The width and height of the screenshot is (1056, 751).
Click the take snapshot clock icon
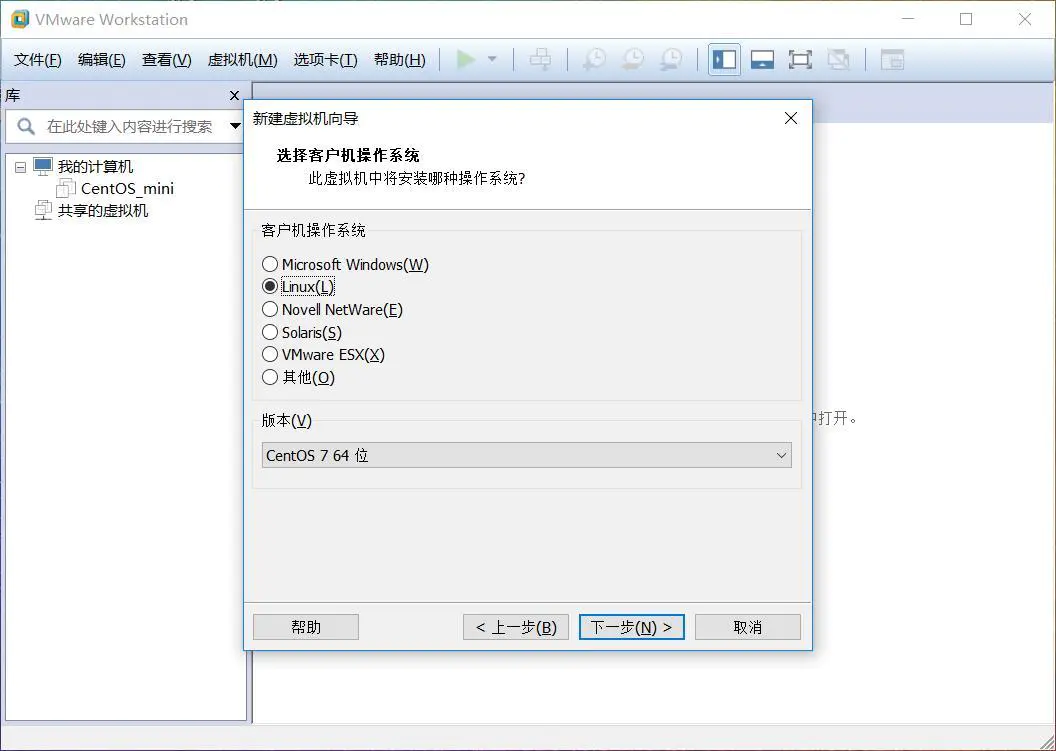coord(594,59)
